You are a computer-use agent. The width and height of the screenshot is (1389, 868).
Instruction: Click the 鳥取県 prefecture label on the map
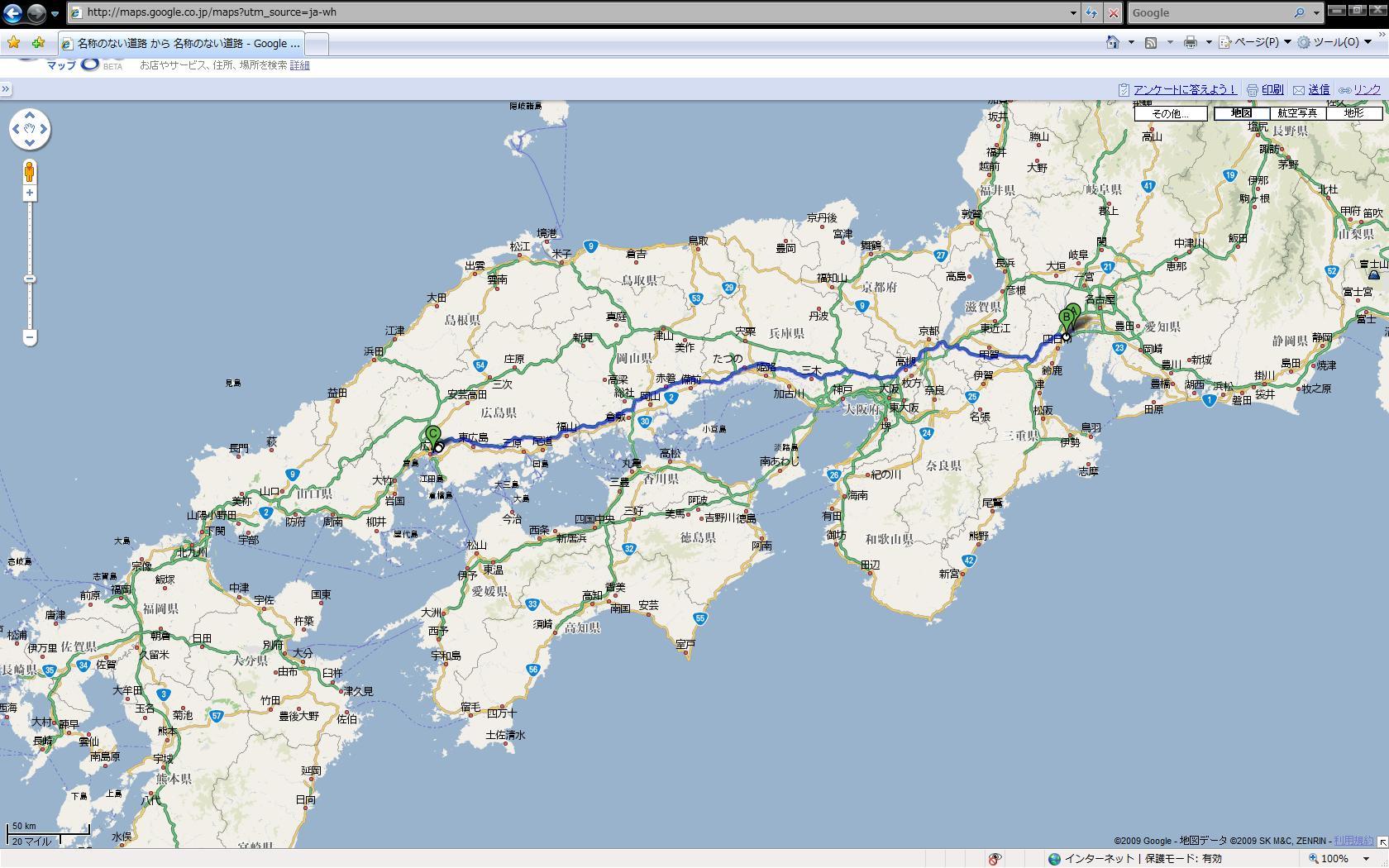[639, 280]
